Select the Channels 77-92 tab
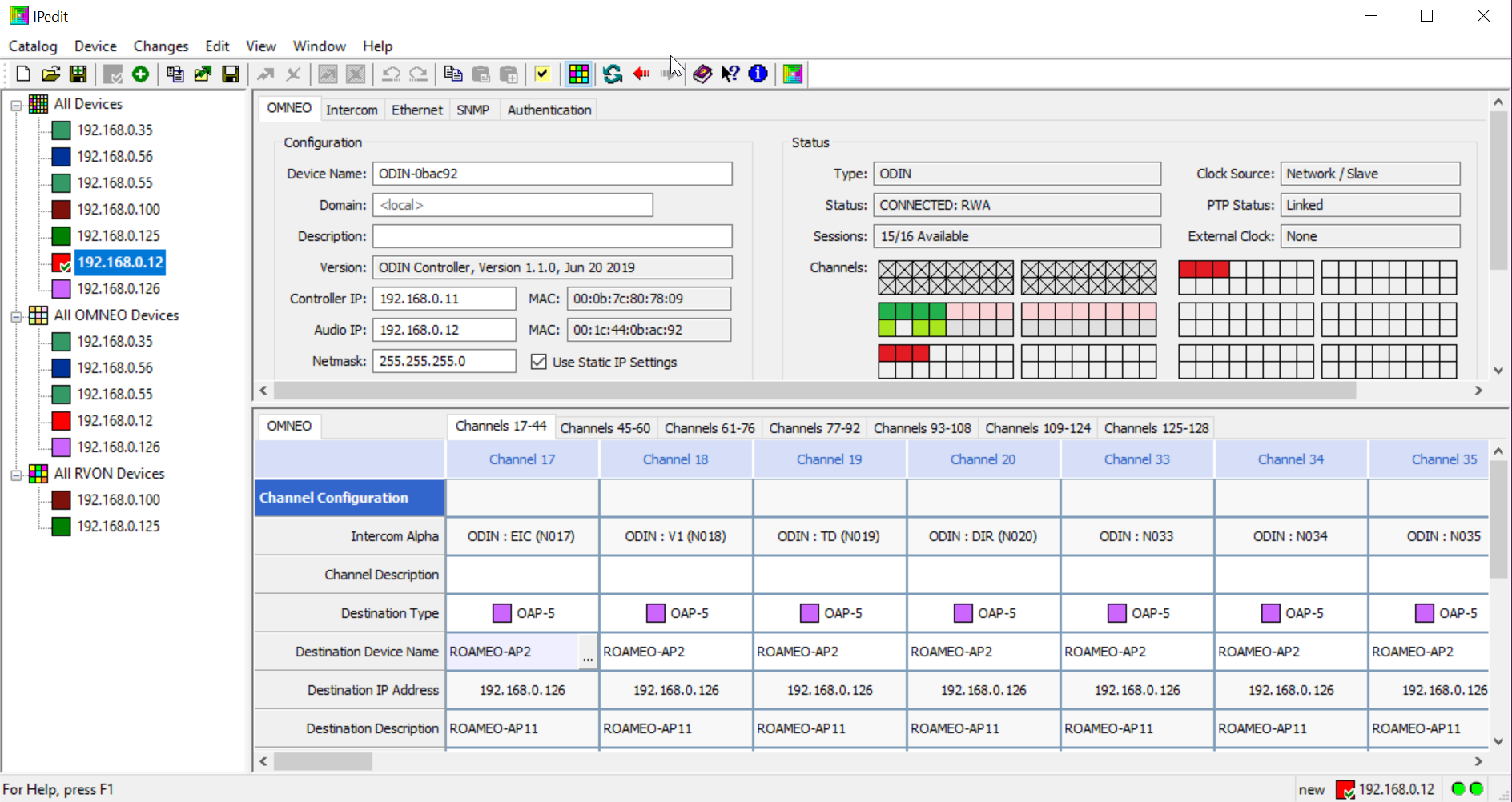The height and width of the screenshot is (802, 1512). click(814, 428)
